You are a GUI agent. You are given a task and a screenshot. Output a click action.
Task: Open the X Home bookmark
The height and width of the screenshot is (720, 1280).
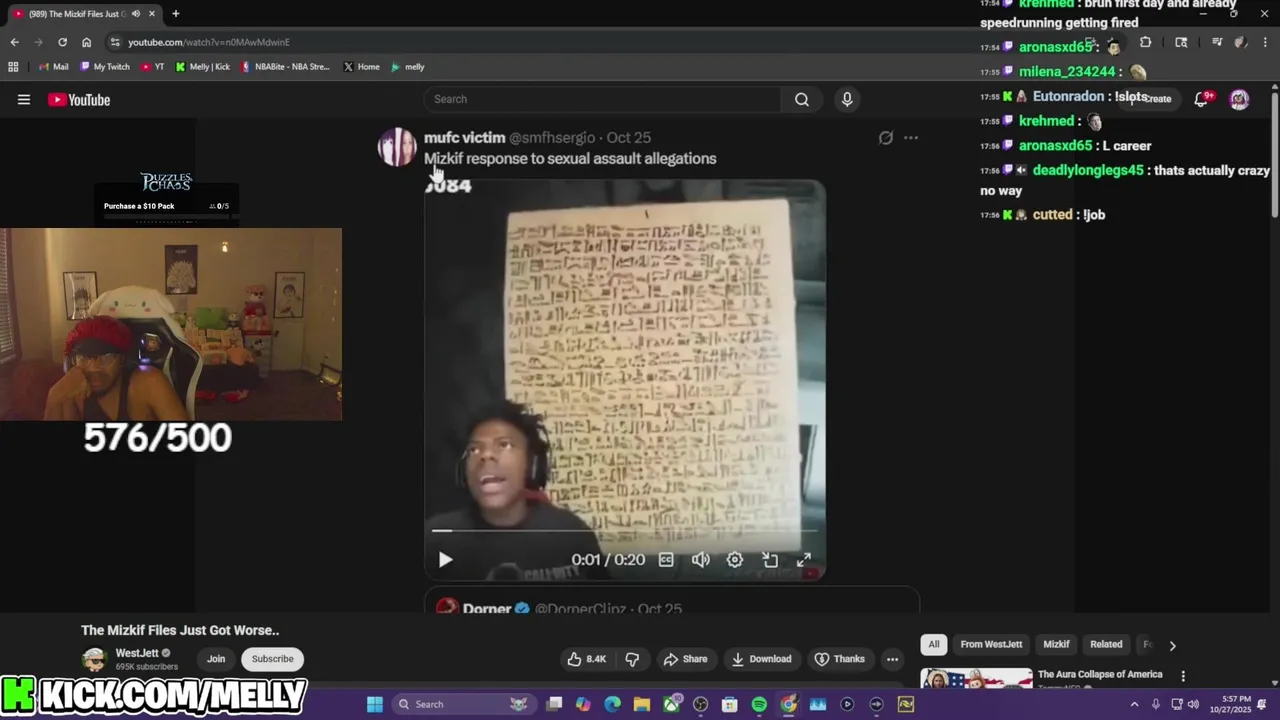361,67
